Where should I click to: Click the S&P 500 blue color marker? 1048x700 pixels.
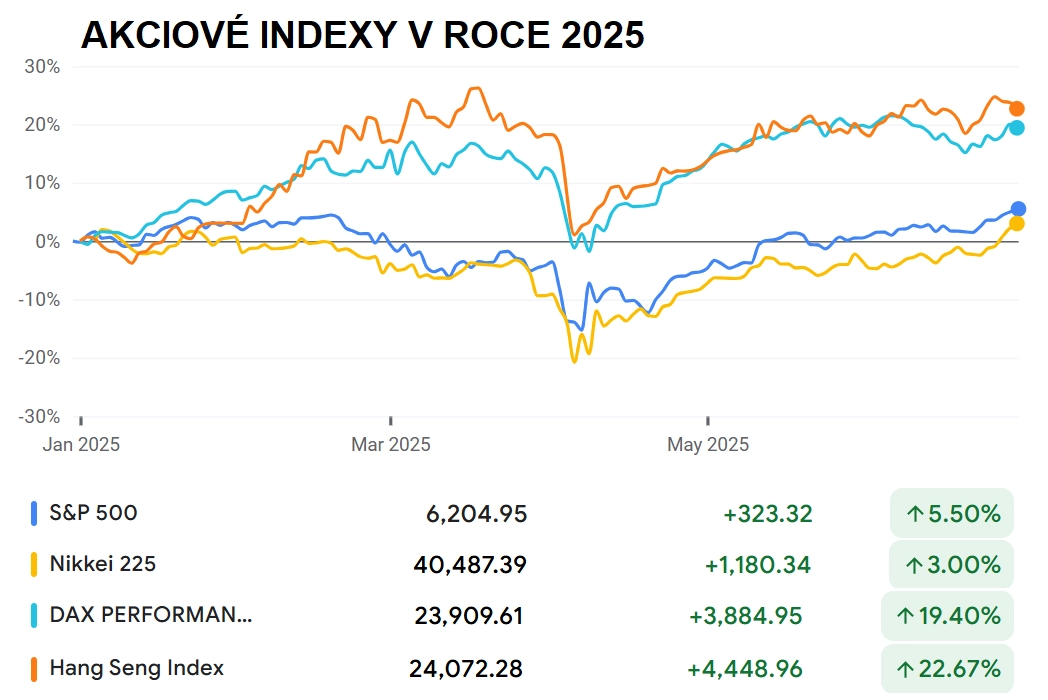pyautogui.click(x=33, y=513)
